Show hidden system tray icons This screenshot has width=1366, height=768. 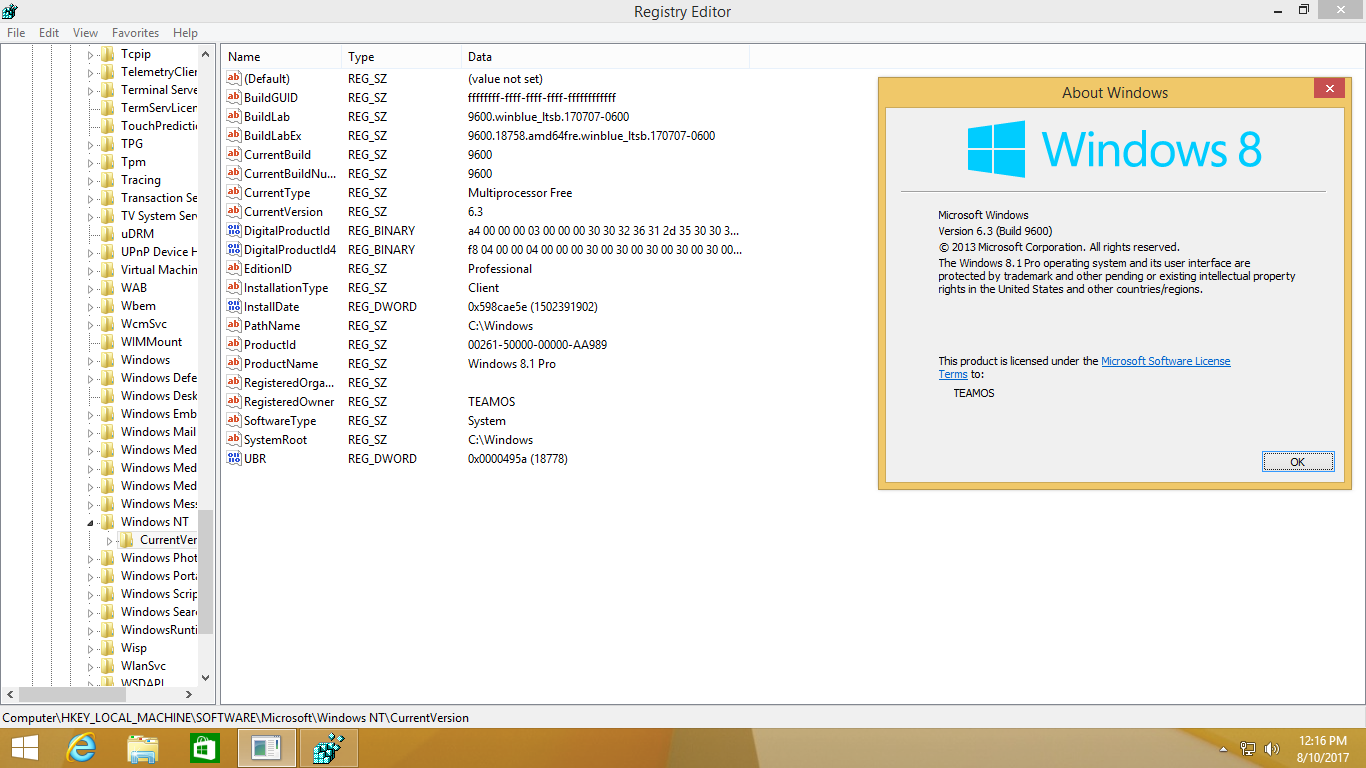click(x=1223, y=749)
